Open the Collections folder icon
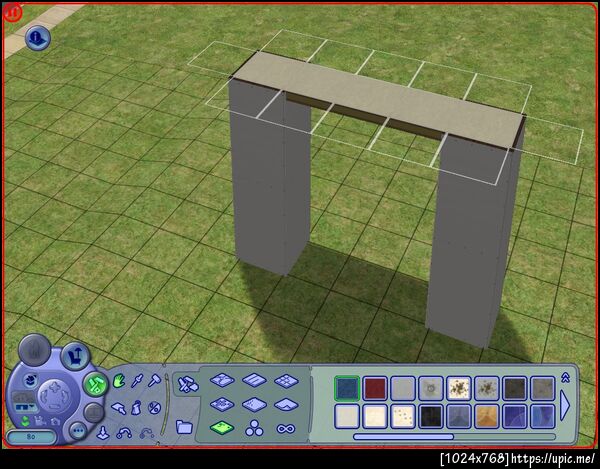Screen dimensions: 600x469 point(184,427)
